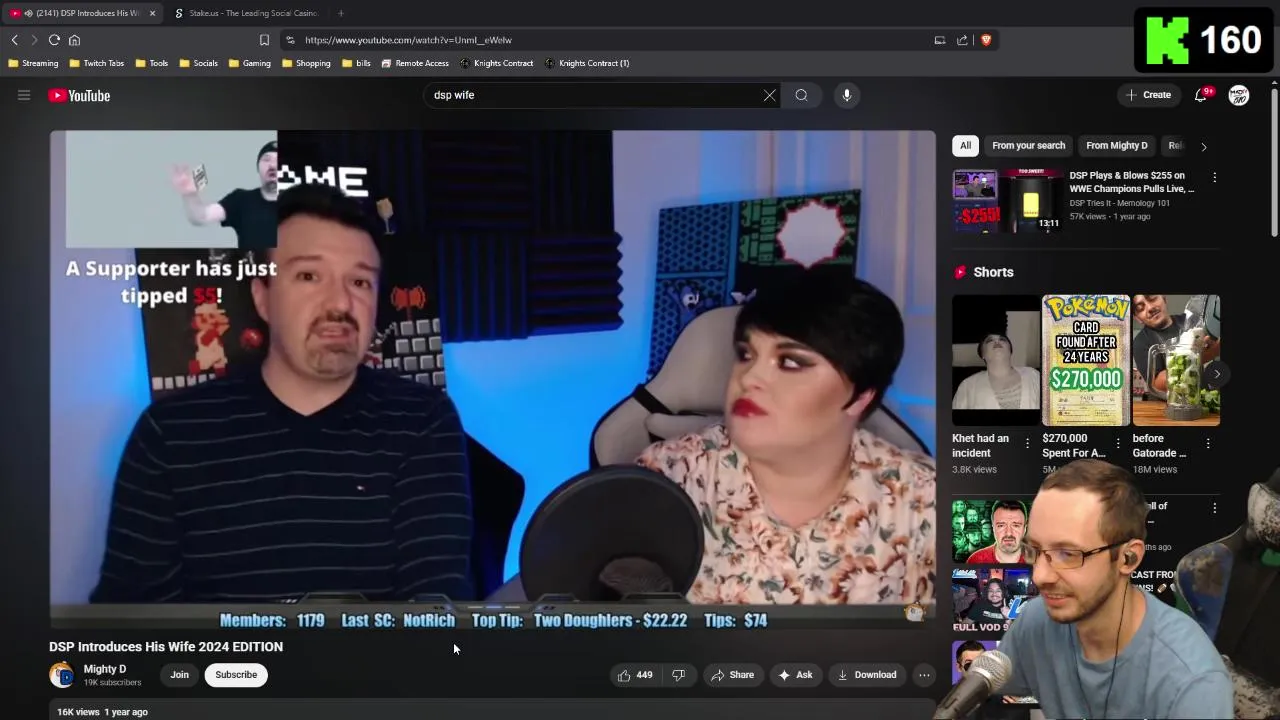Screen dimensions: 1280x720
Task: Click the video player to pause
Action: (x=493, y=380)
